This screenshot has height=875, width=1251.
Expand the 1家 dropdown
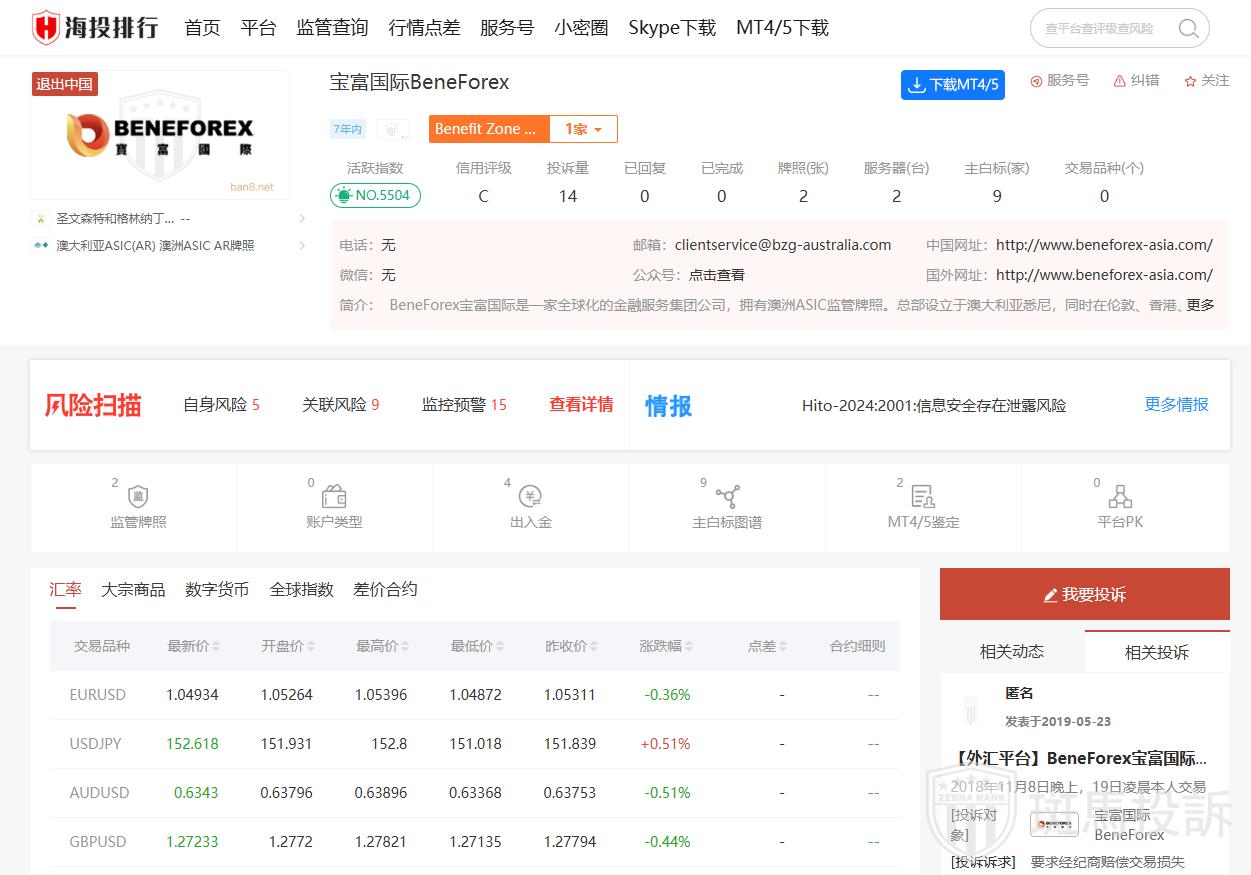pos(583,129)
